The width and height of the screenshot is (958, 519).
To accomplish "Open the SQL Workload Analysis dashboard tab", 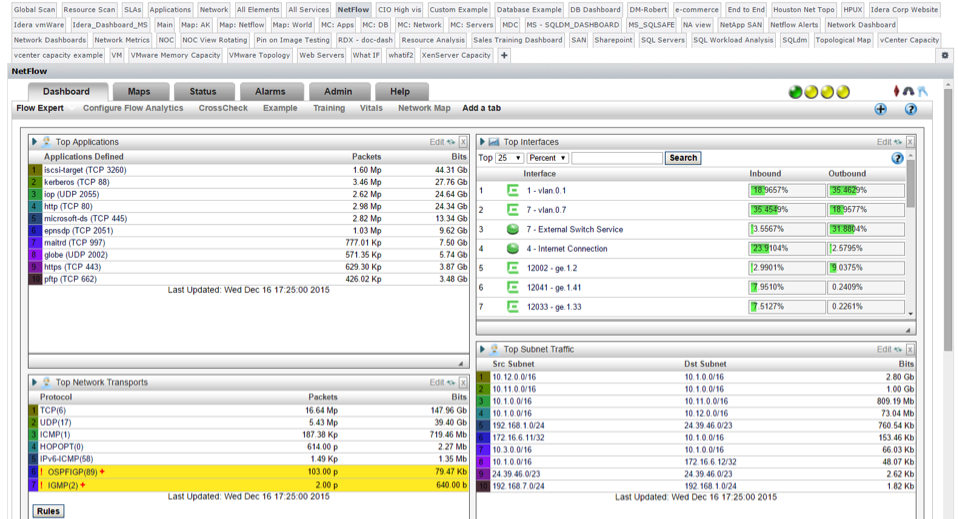I will (x=733, y=40).
